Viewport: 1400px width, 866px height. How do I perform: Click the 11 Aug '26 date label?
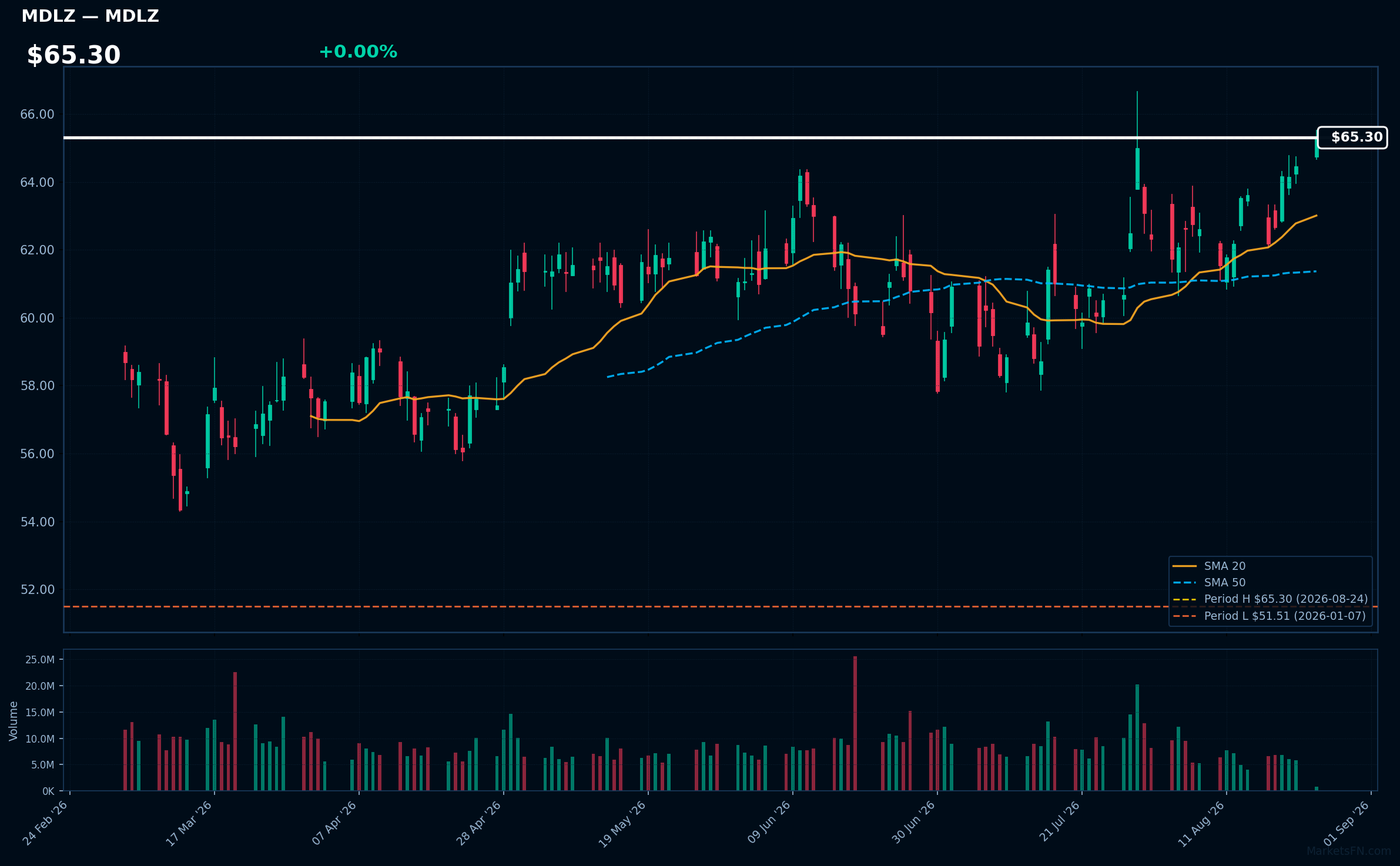click(x=1201, y=824)
